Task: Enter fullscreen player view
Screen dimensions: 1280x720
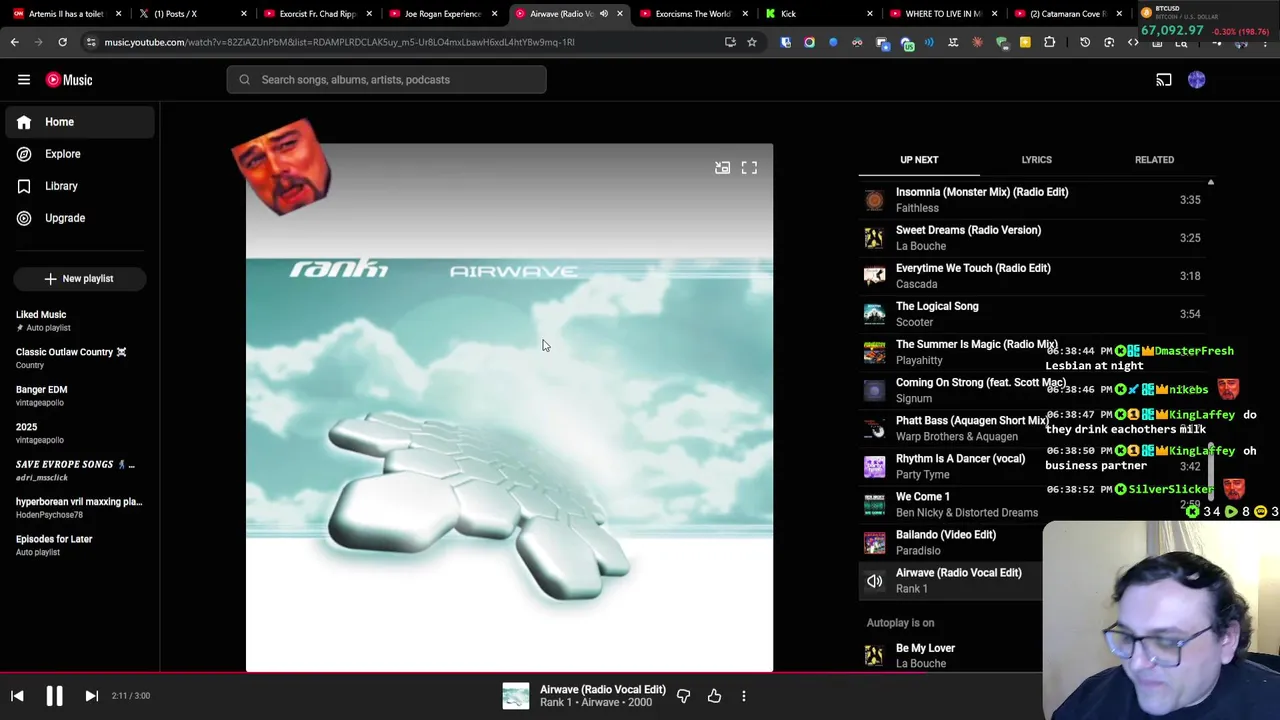Action: (749, 168)
